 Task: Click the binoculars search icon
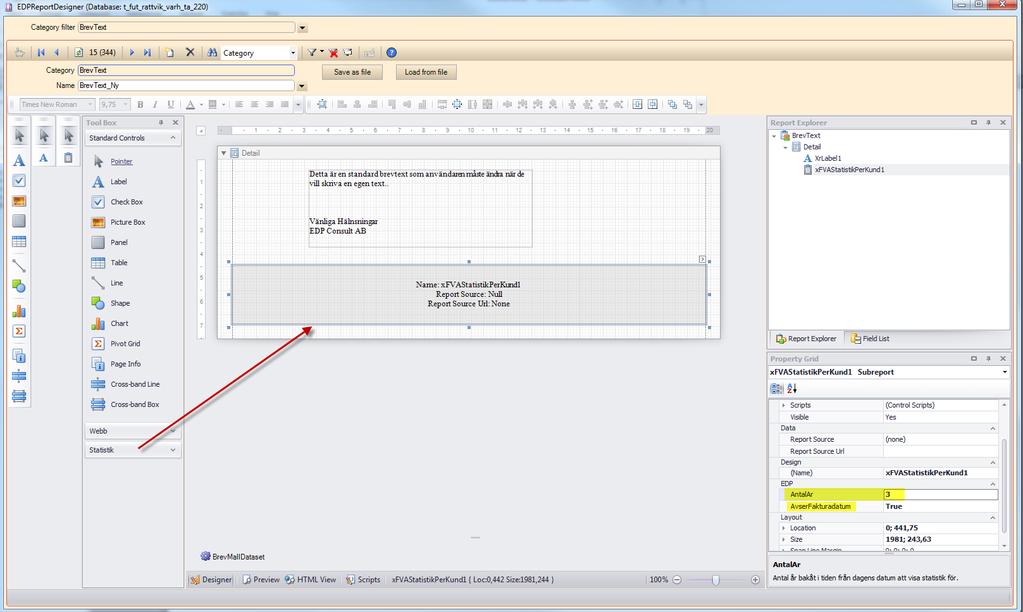click(212, 52)
